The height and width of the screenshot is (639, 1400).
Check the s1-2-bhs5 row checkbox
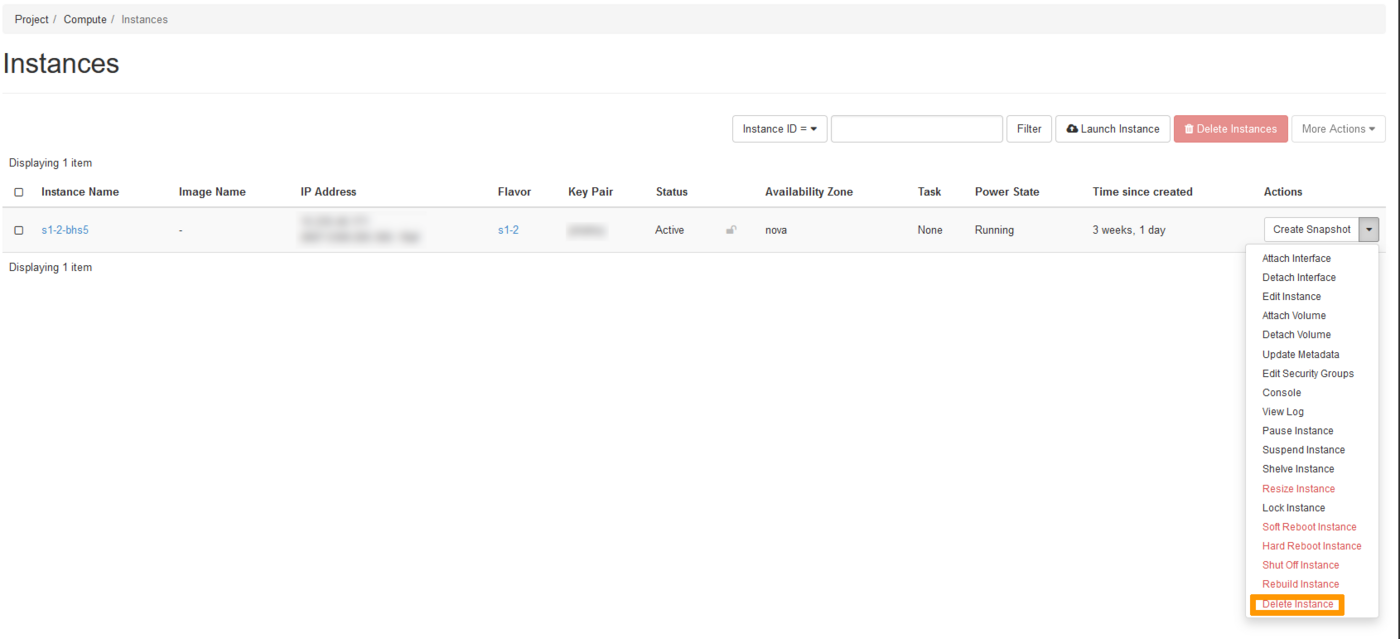click(x=19, y=230)
